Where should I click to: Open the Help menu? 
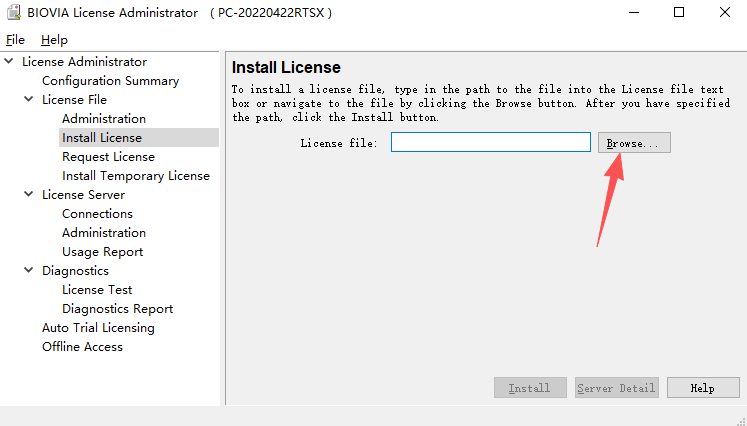(54, 40)
